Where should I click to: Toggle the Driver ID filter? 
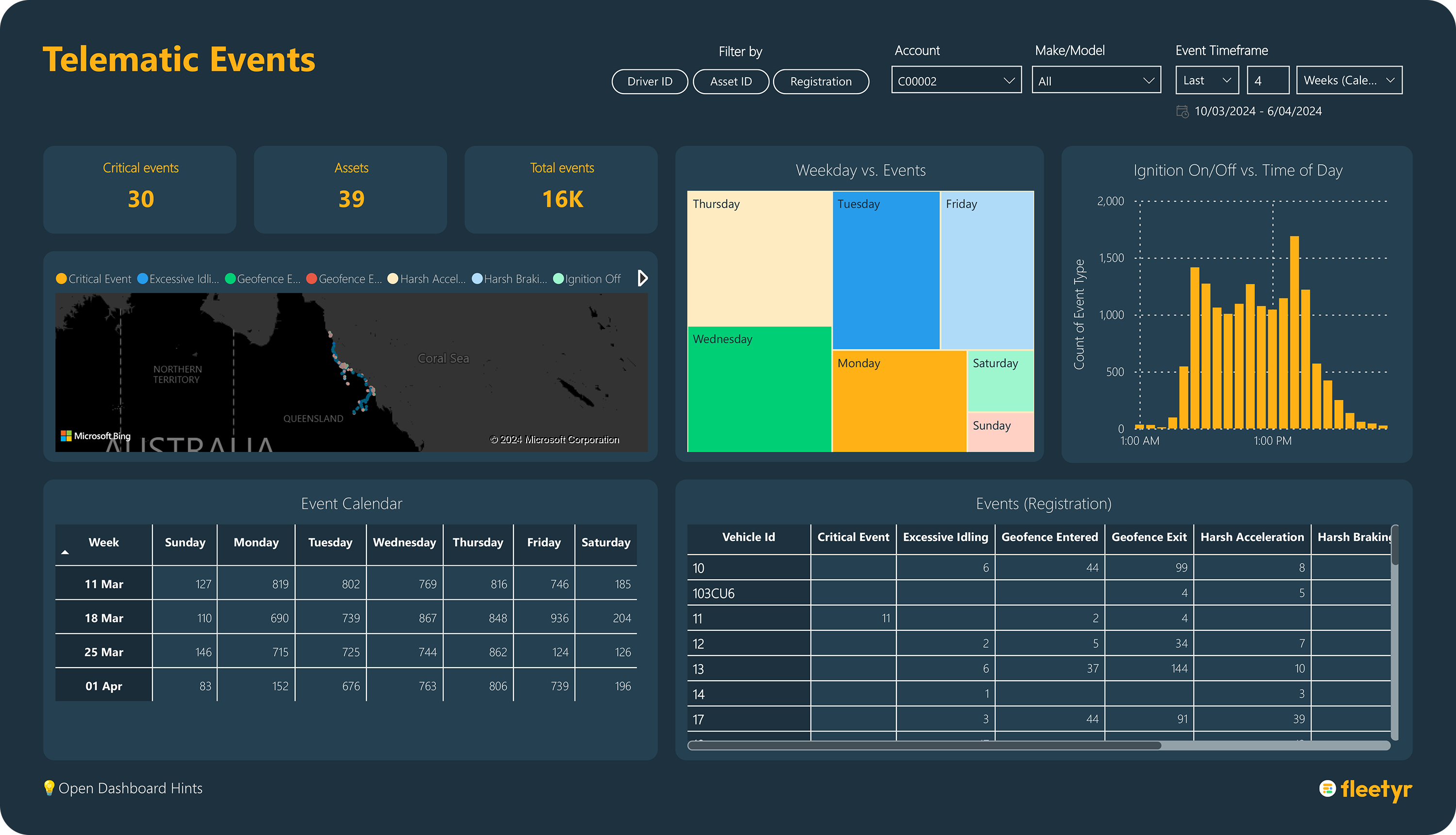[649, 82]
